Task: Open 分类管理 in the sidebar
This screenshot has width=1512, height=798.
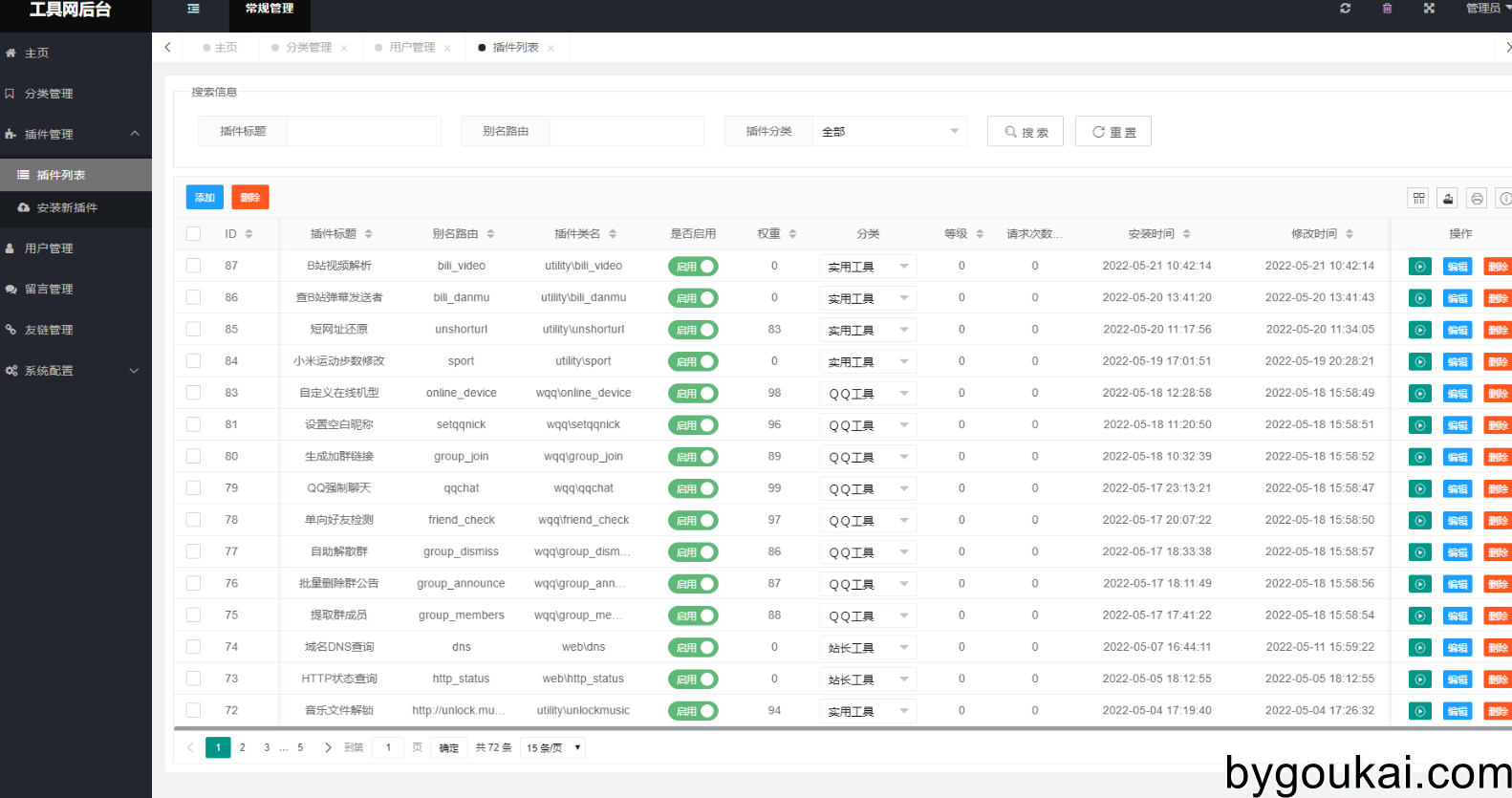Action: 76,94
